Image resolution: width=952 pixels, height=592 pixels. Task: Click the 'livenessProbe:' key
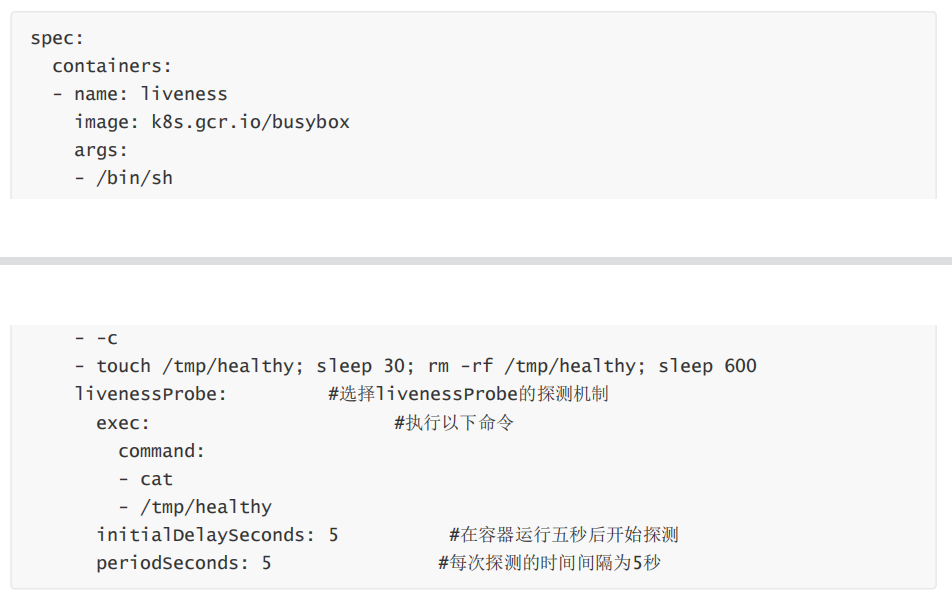[150, 394]
